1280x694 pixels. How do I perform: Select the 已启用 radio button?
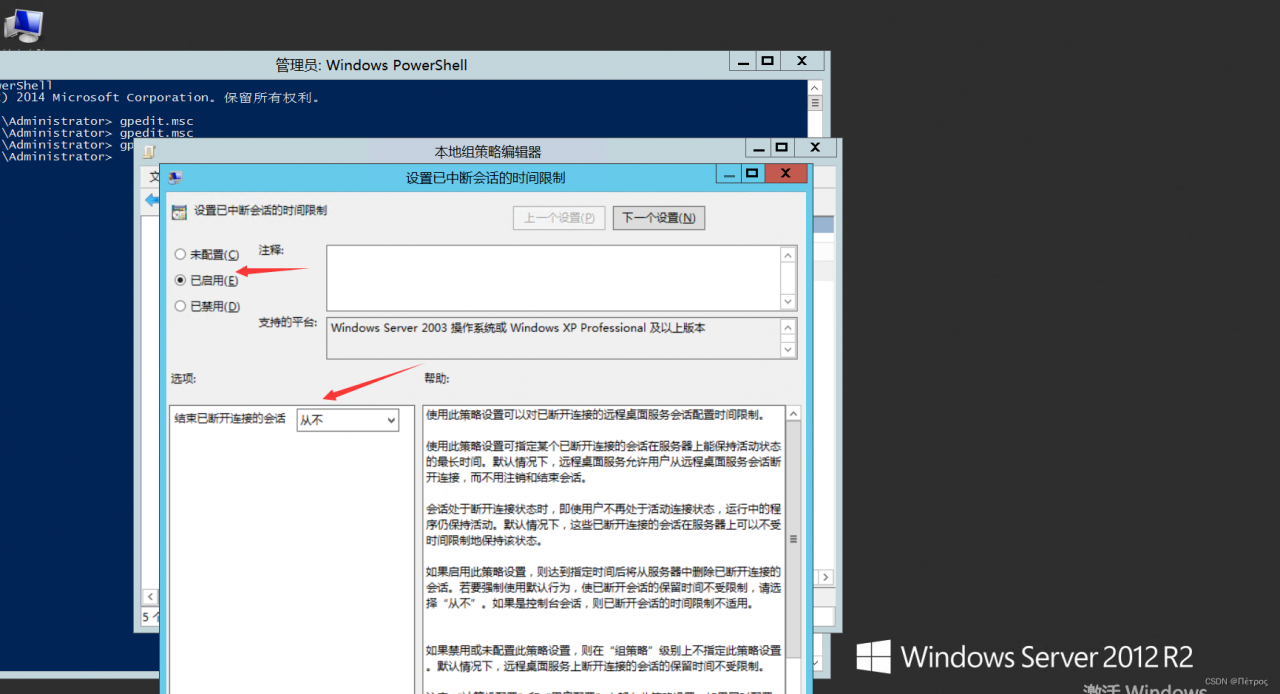(180, 281)
